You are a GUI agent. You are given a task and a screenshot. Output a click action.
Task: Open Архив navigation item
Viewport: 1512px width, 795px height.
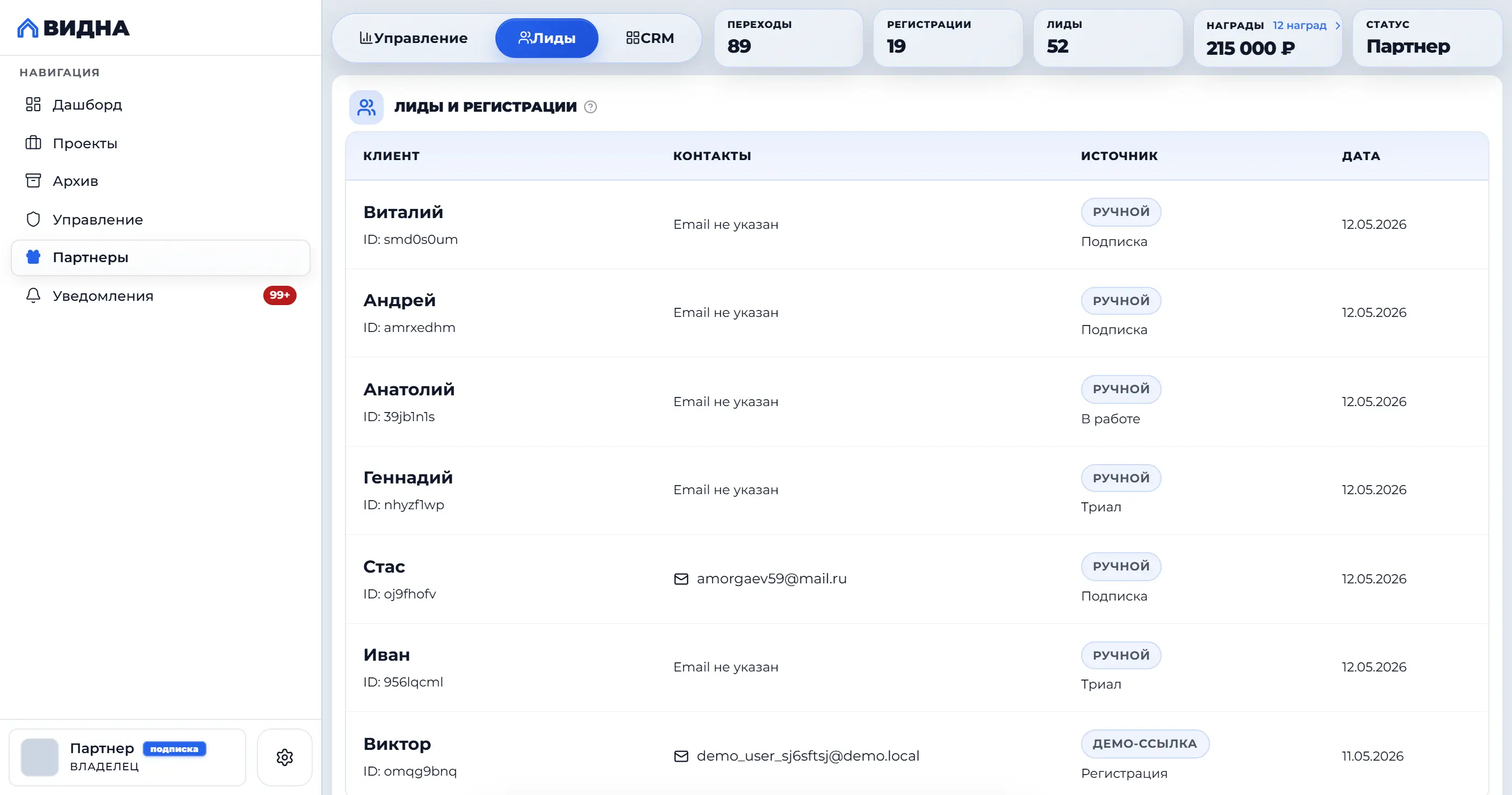click(160, 180)
